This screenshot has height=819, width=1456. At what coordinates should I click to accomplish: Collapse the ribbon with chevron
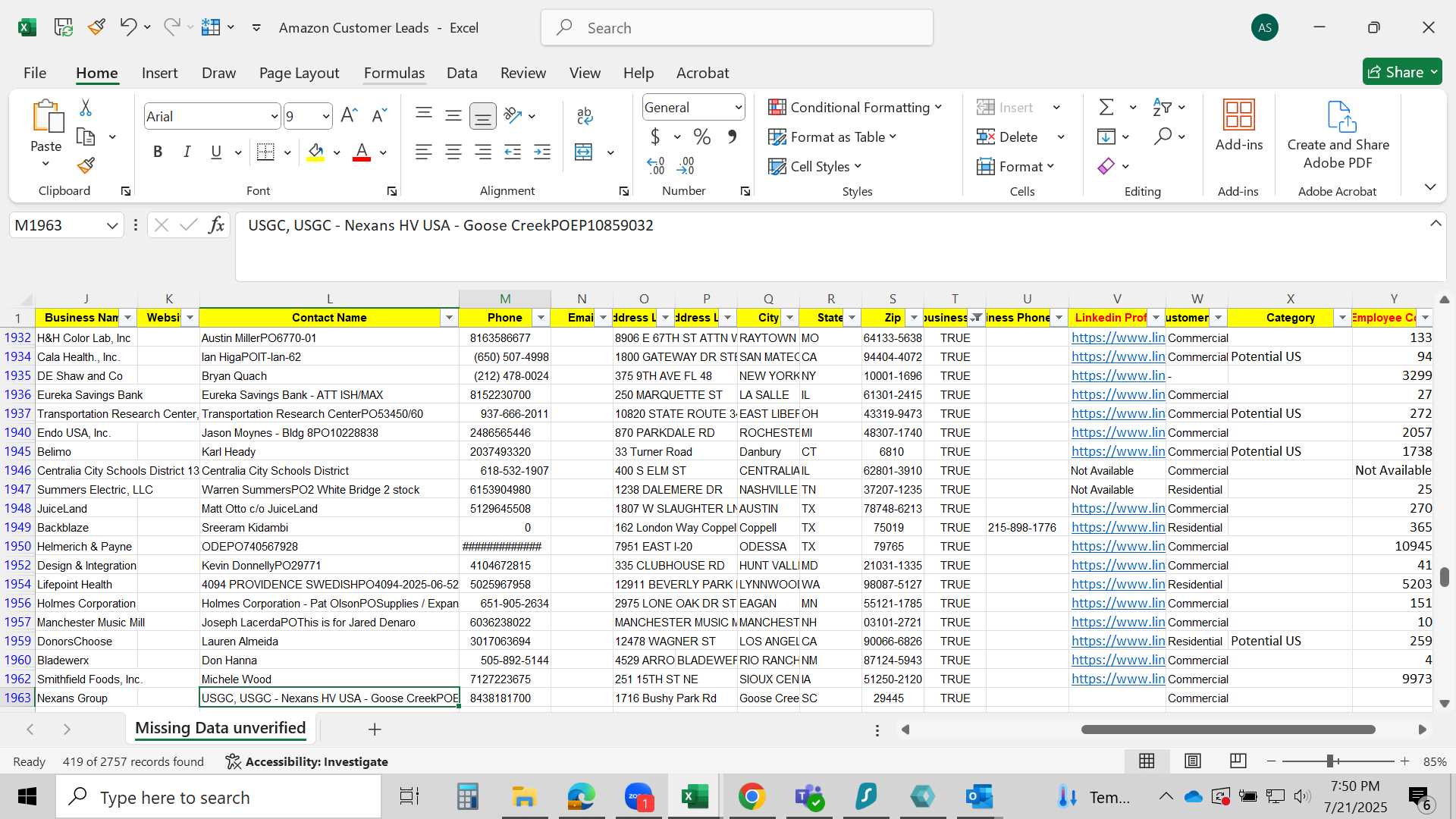[x=1430, y=187]
